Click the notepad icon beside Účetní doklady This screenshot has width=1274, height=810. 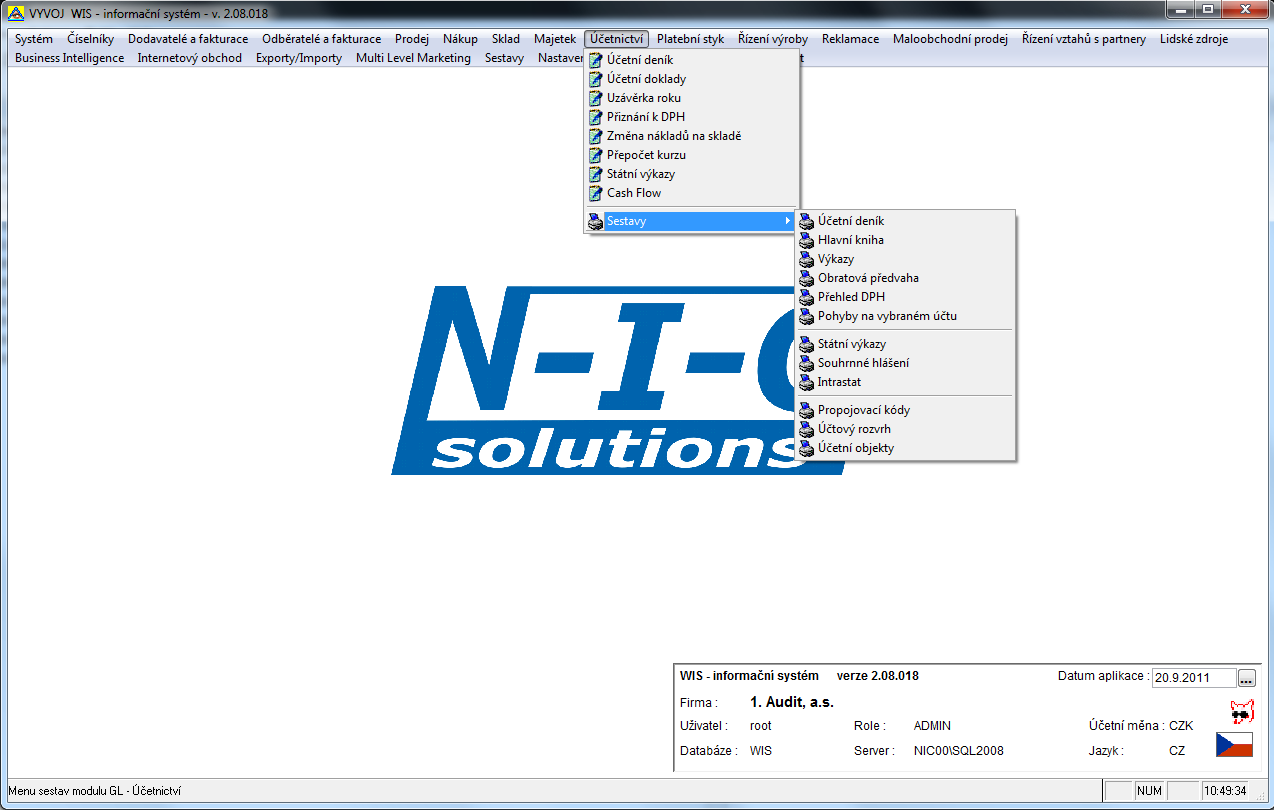[596, 79]
